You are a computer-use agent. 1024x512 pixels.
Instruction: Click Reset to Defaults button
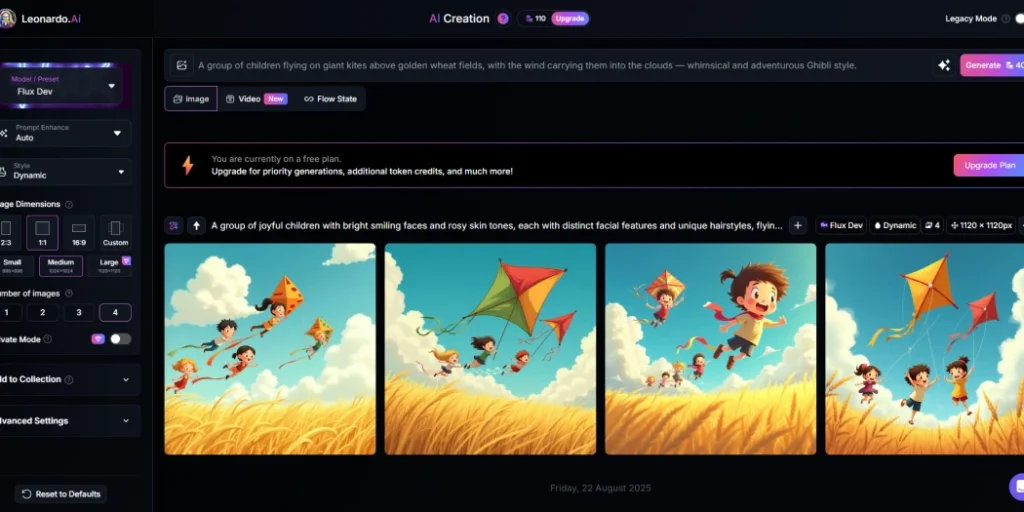coord(61,494)
